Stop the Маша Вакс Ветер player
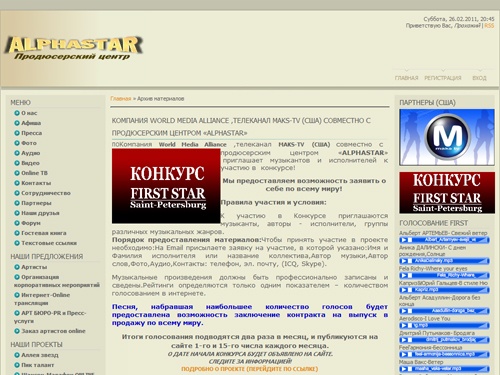The image size is (500, 375). click(x=410, y=369)
